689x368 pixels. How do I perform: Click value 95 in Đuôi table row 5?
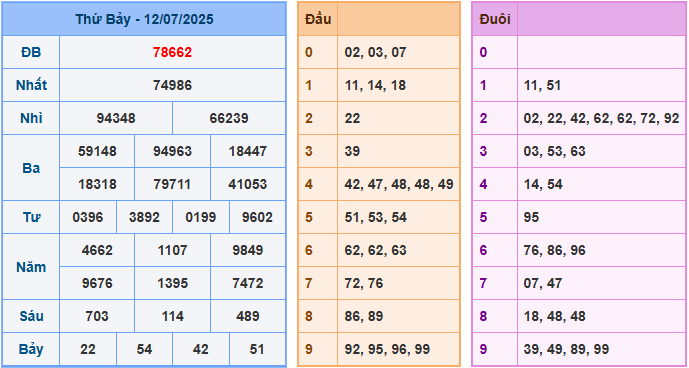point(531,217)
